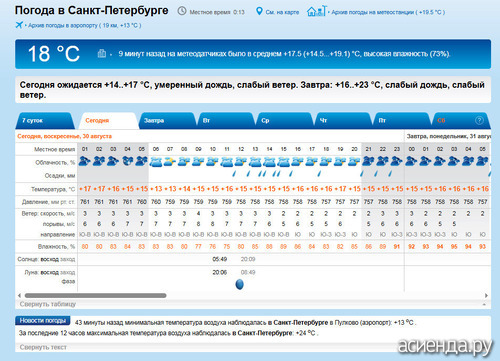Open the Ср forecast tab
500x361 pixels.
[284, 121]
